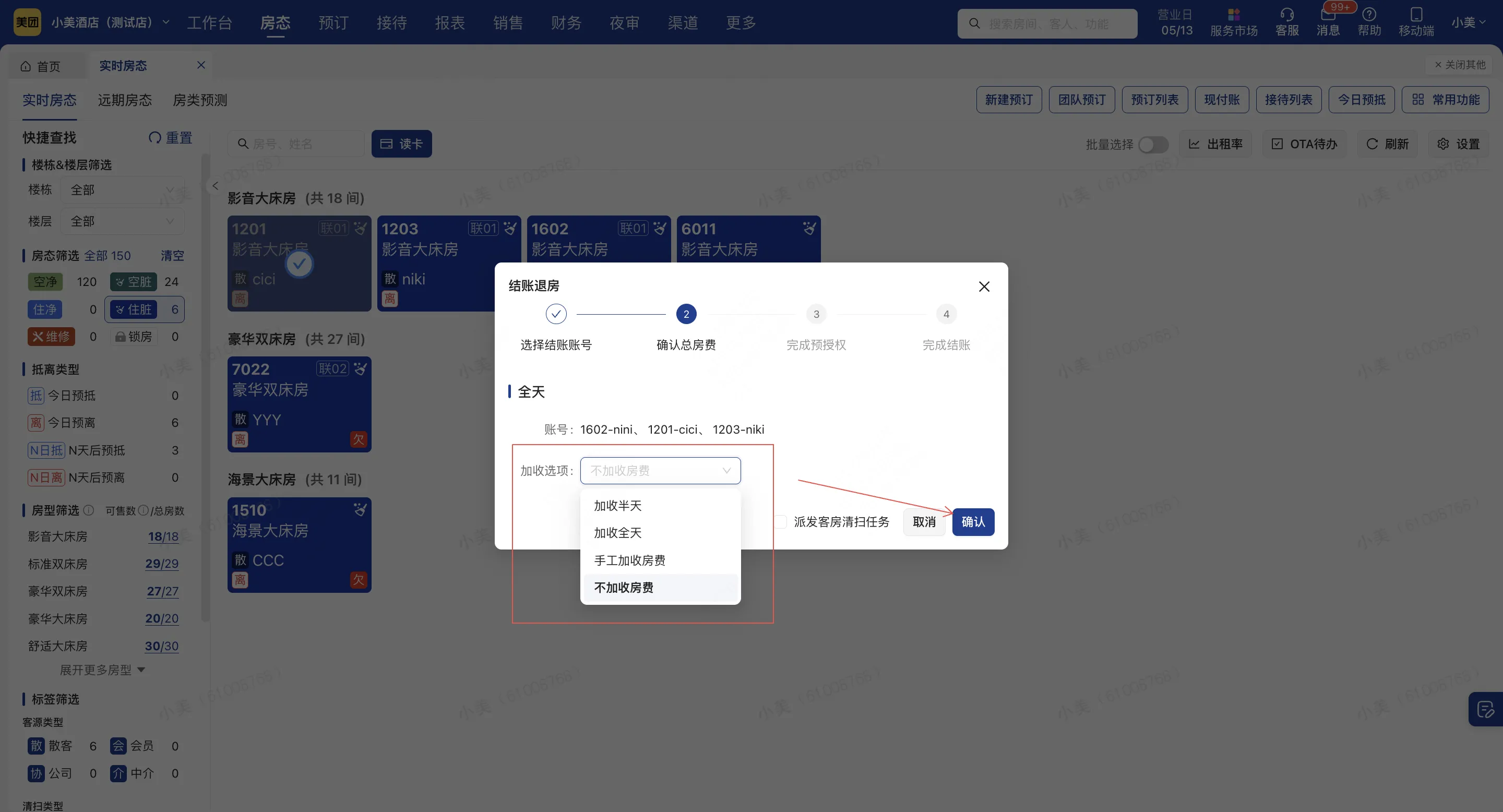Select 加收全天 from the dropdown list
This screenshot has height=812, width=1503.
[x=660, y=533]
